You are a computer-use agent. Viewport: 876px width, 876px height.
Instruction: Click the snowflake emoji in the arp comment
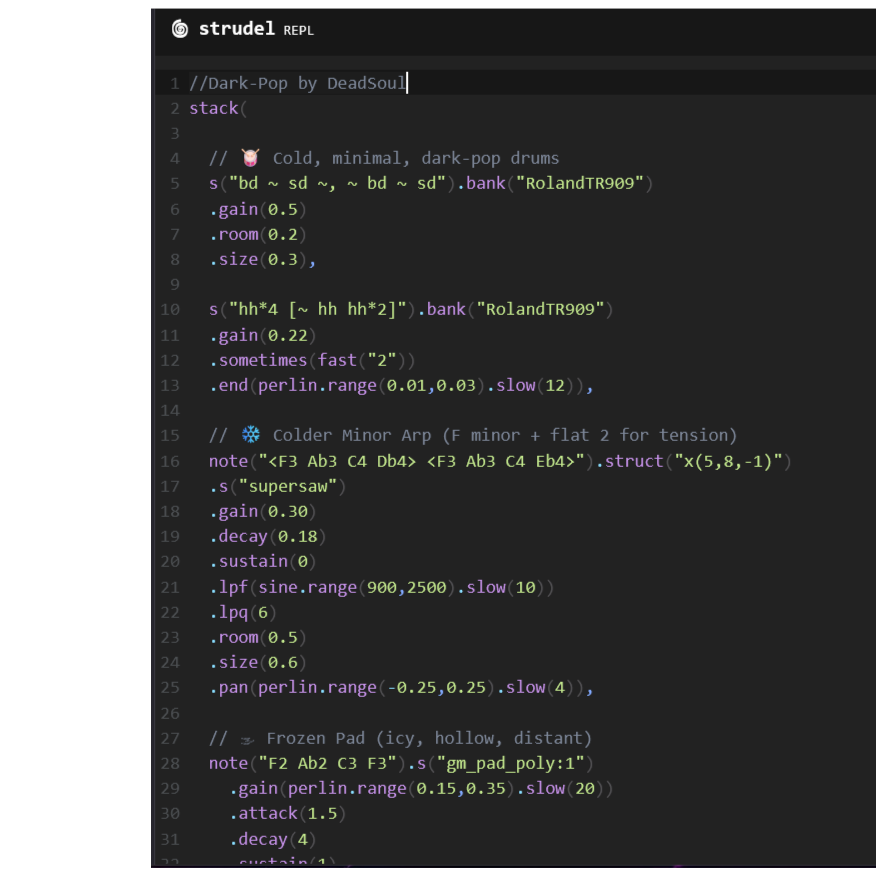point(250,435)
